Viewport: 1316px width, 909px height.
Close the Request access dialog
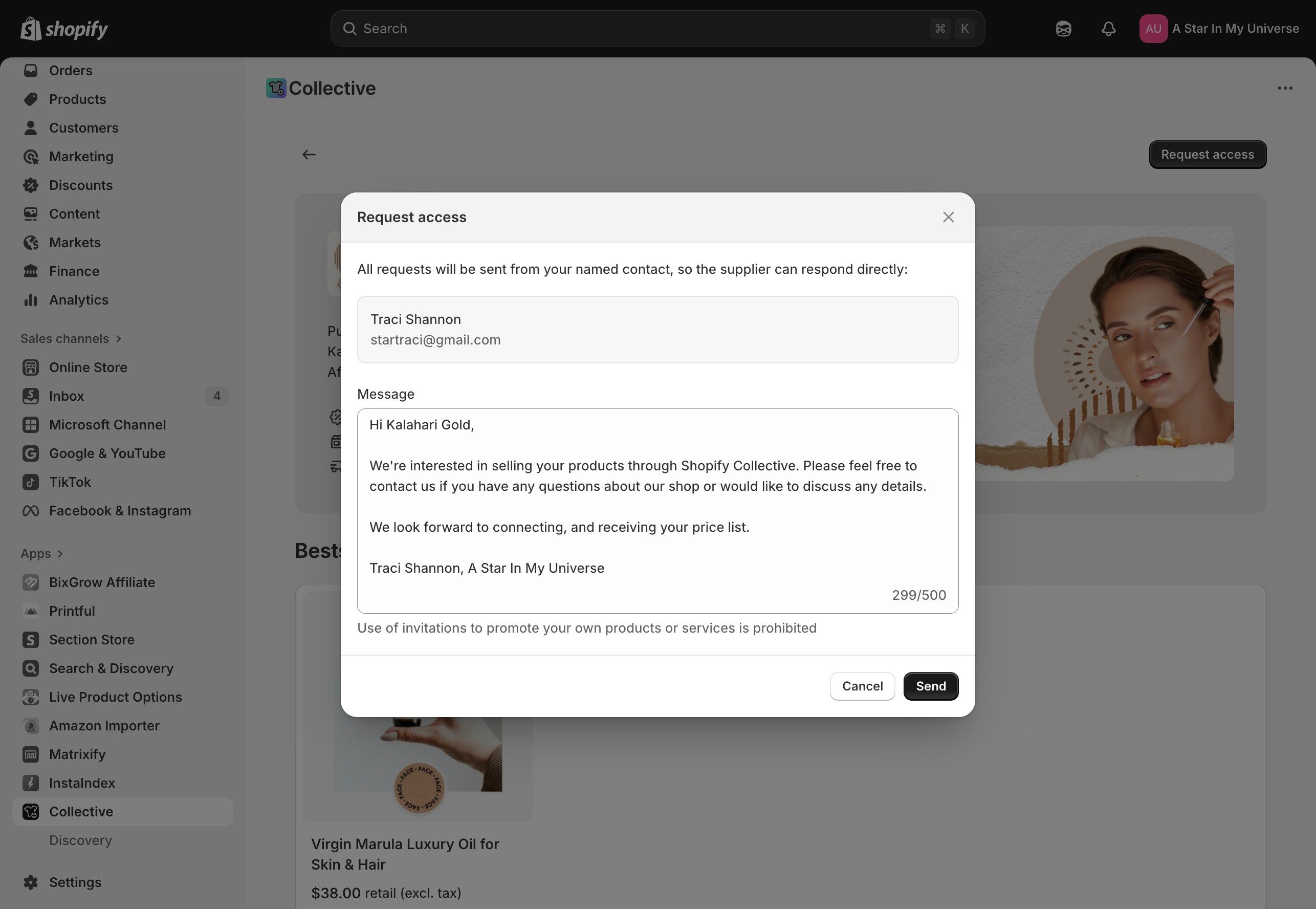pyautogui.click(x=948, y=217)
